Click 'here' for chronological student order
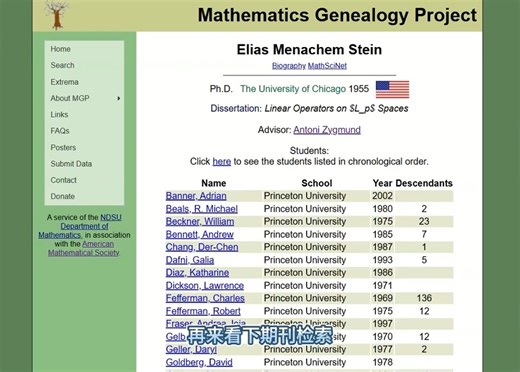 pos(222,162)
